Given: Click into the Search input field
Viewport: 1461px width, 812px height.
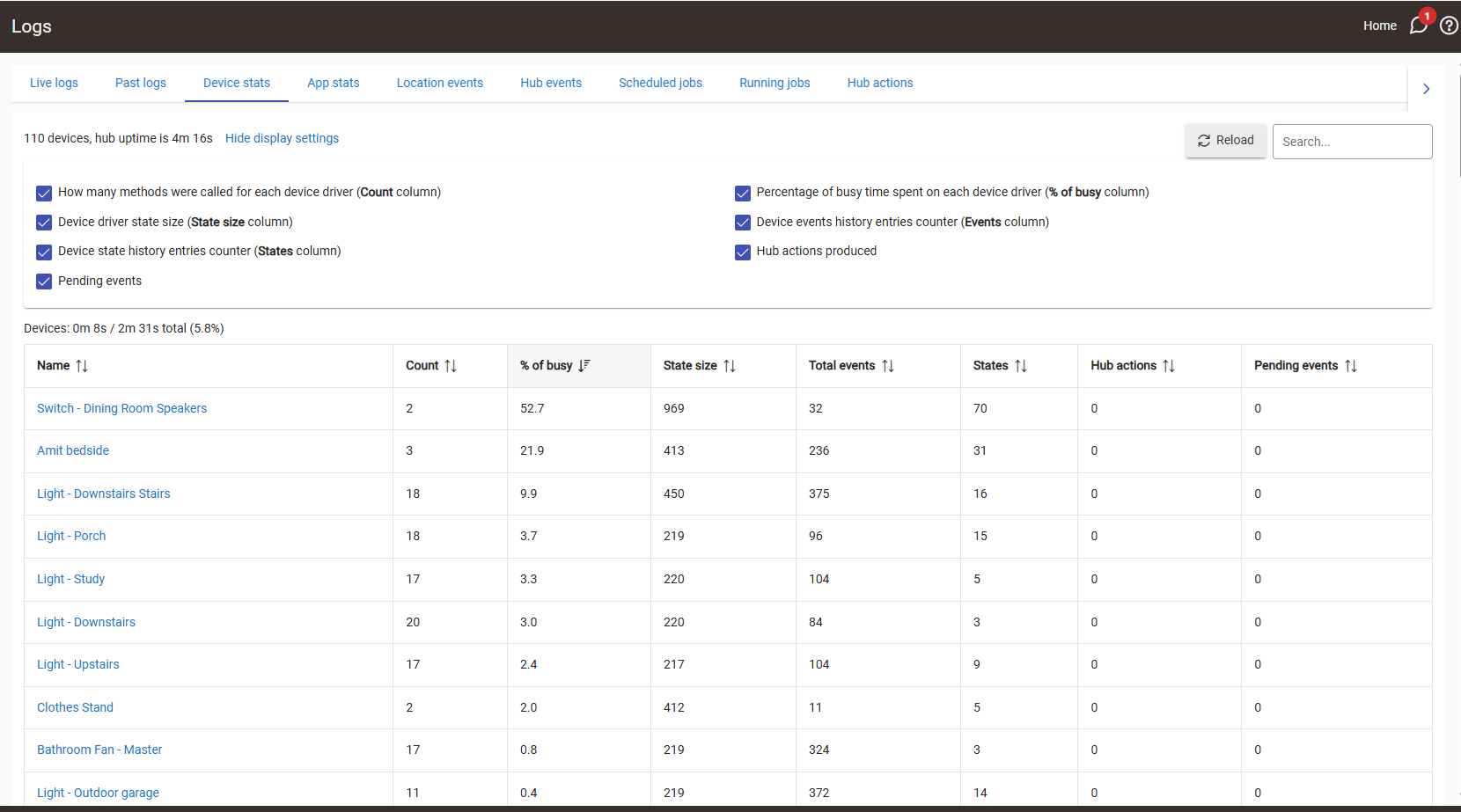Looking at the screenshot, I should pyautogui.click(x=1352, y=142).
